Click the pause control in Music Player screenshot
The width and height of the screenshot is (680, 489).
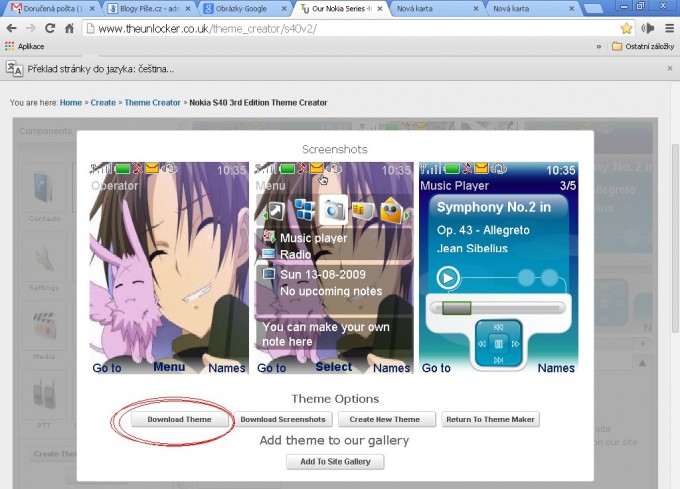click(498, 344)
